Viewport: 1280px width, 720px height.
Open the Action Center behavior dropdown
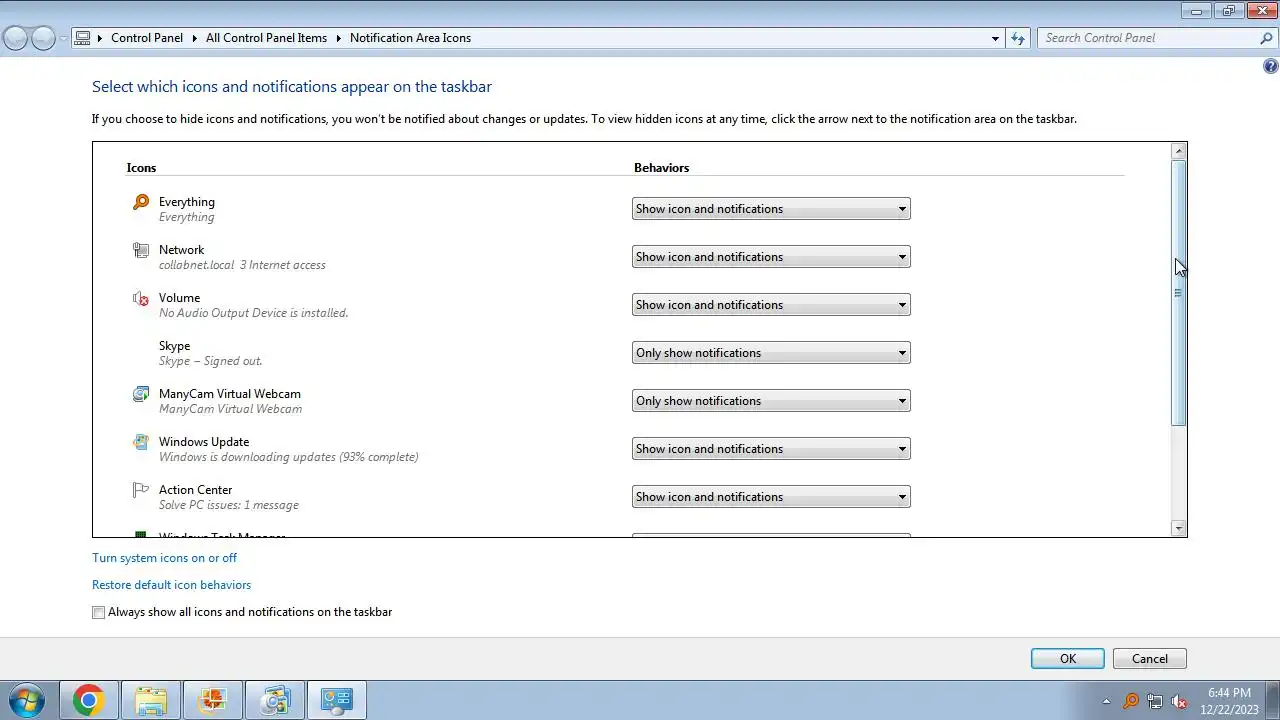[x=771, y=497]
